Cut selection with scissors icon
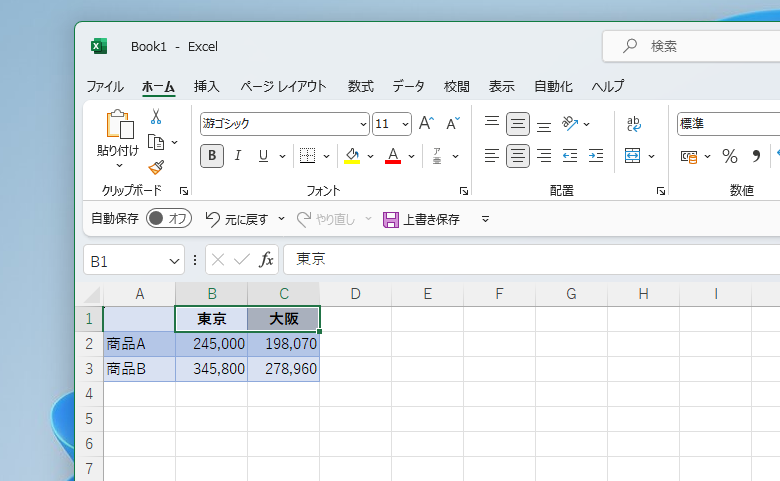The width and height of the screenshot is (780, 481). coord(156,116)
